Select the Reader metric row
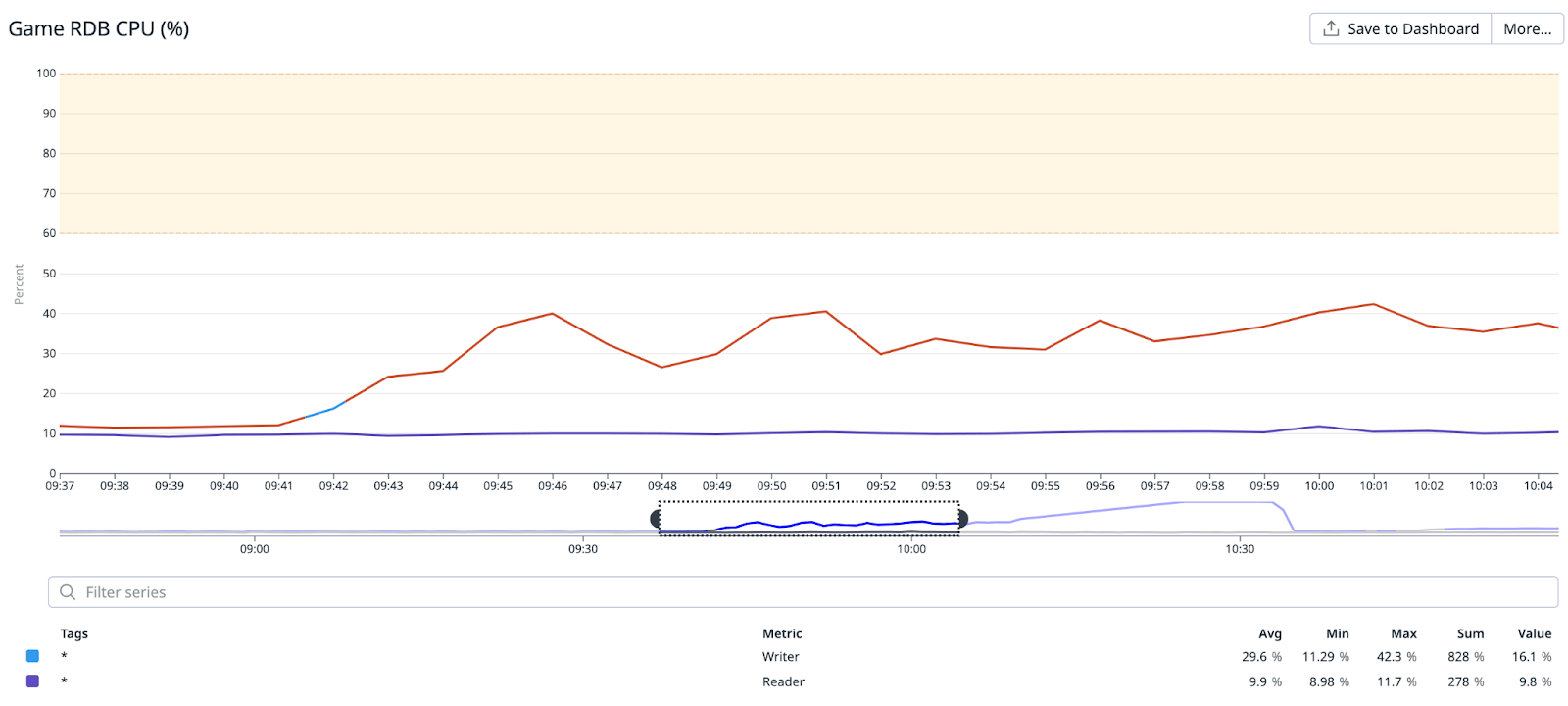 (789, 681)
